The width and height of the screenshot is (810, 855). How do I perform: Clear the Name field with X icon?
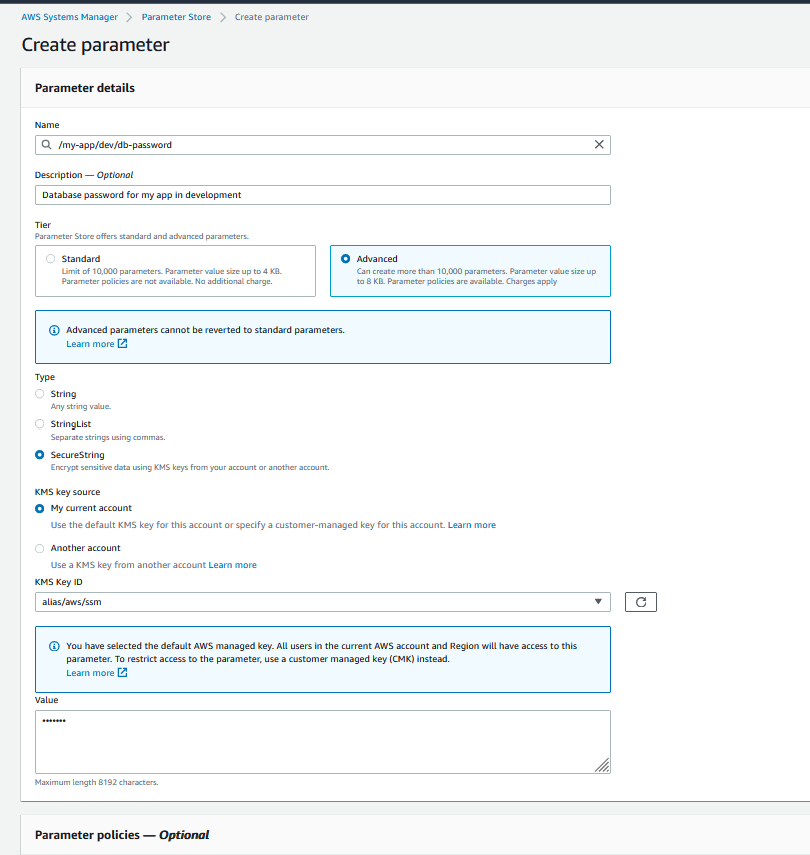tap(599, 145)
